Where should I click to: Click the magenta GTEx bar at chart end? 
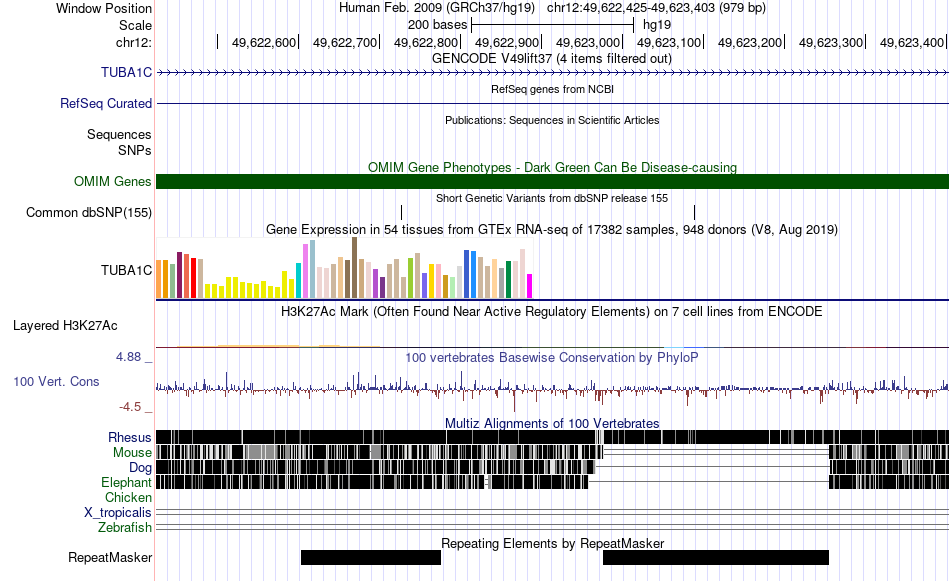529,286
